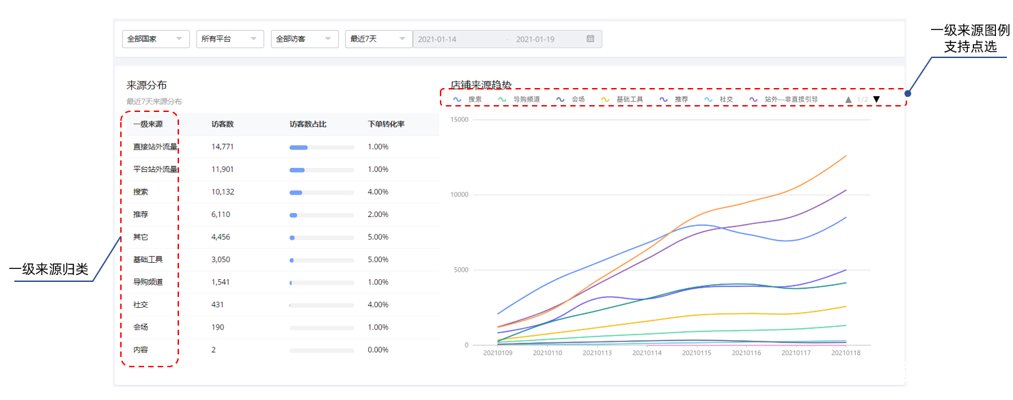
Task: Open the calendar date picker icon
Action: coord(590,39)
